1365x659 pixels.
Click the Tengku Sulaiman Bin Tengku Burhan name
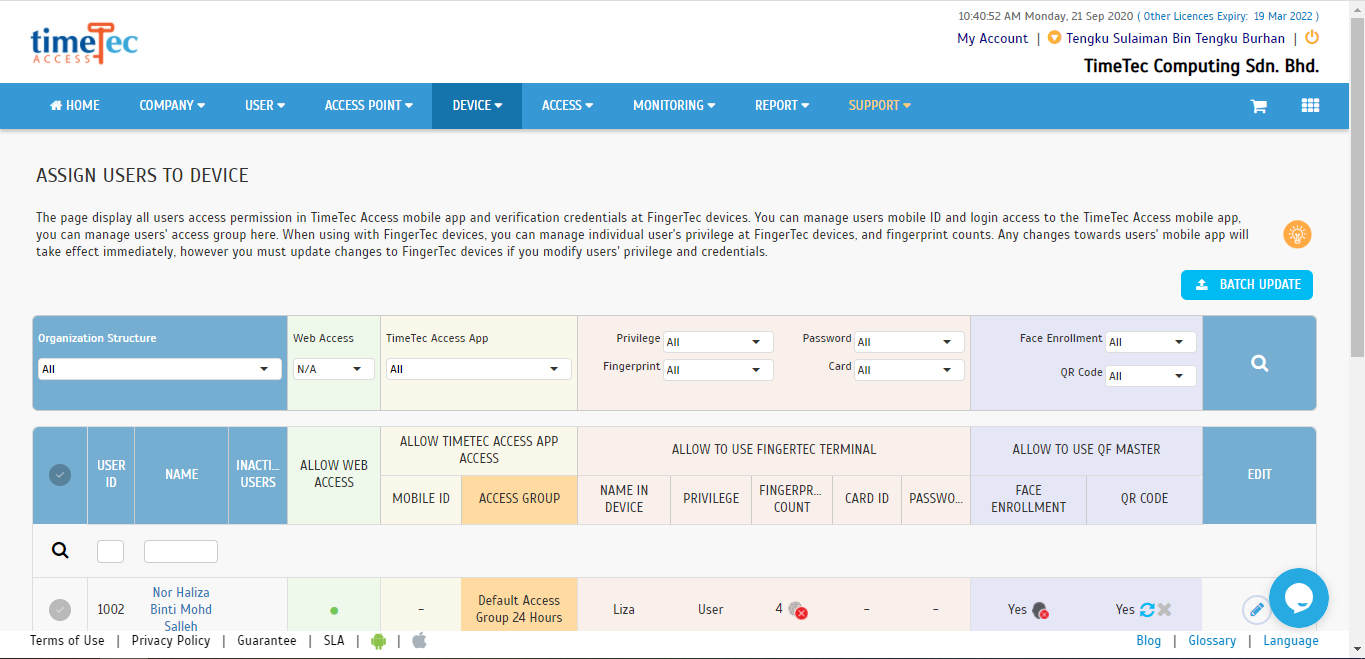pos(1176,38)
